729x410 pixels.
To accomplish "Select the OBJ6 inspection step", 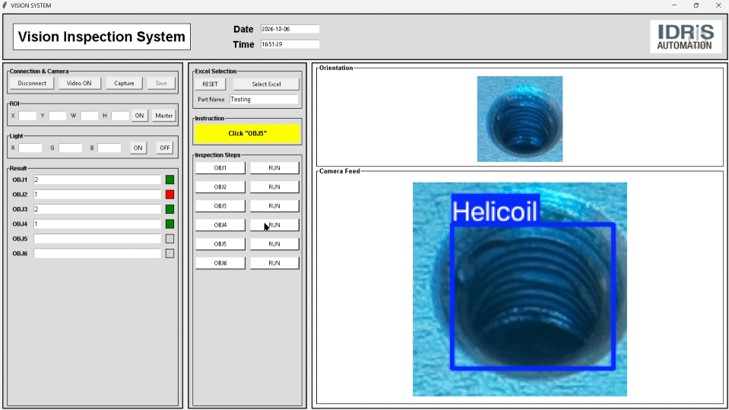I will click(220, 263).
